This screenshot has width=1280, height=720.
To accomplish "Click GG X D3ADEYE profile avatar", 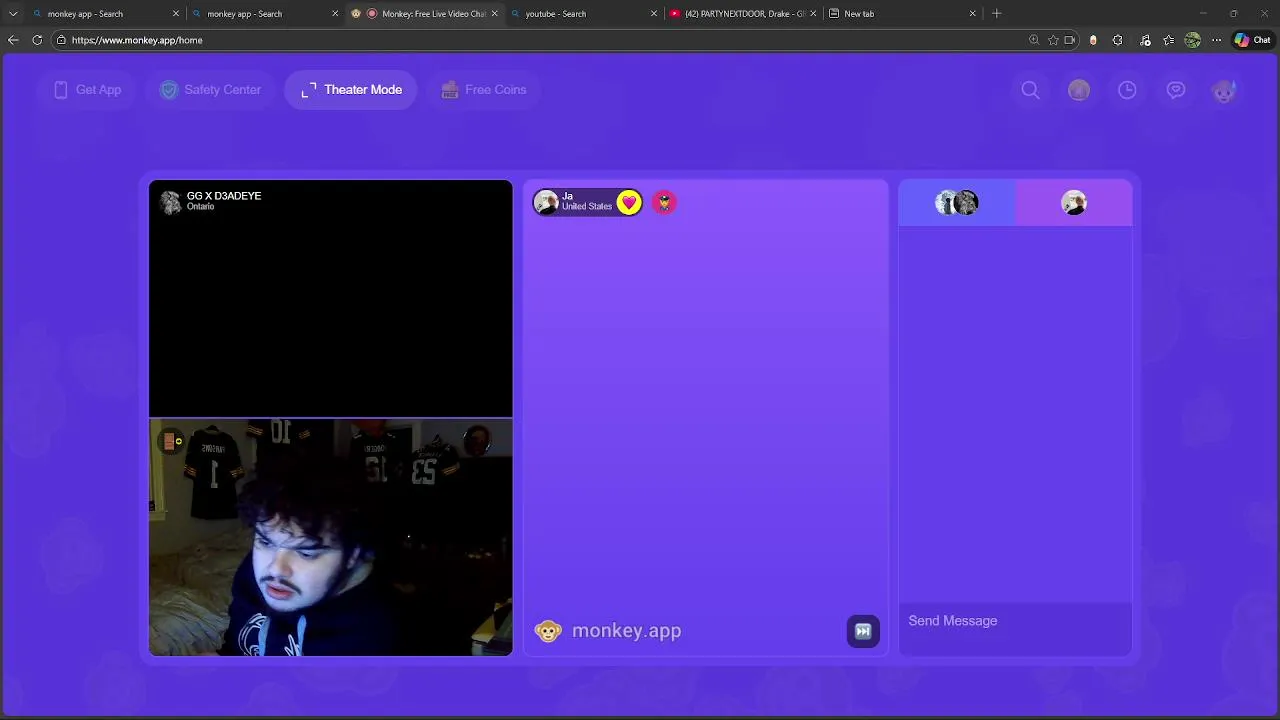I will click(x=171, y=202).
